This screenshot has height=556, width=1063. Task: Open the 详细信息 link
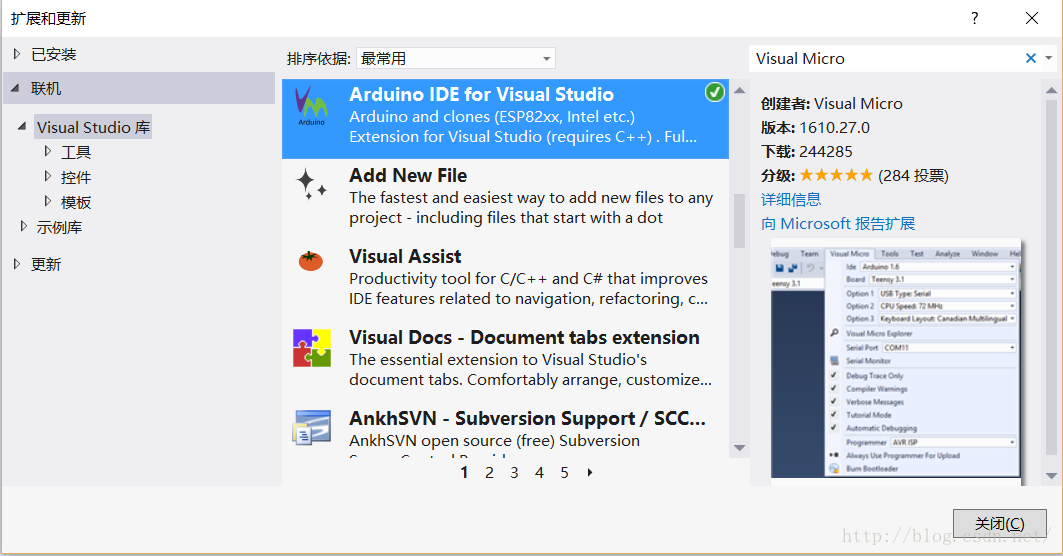coord(790,199)
